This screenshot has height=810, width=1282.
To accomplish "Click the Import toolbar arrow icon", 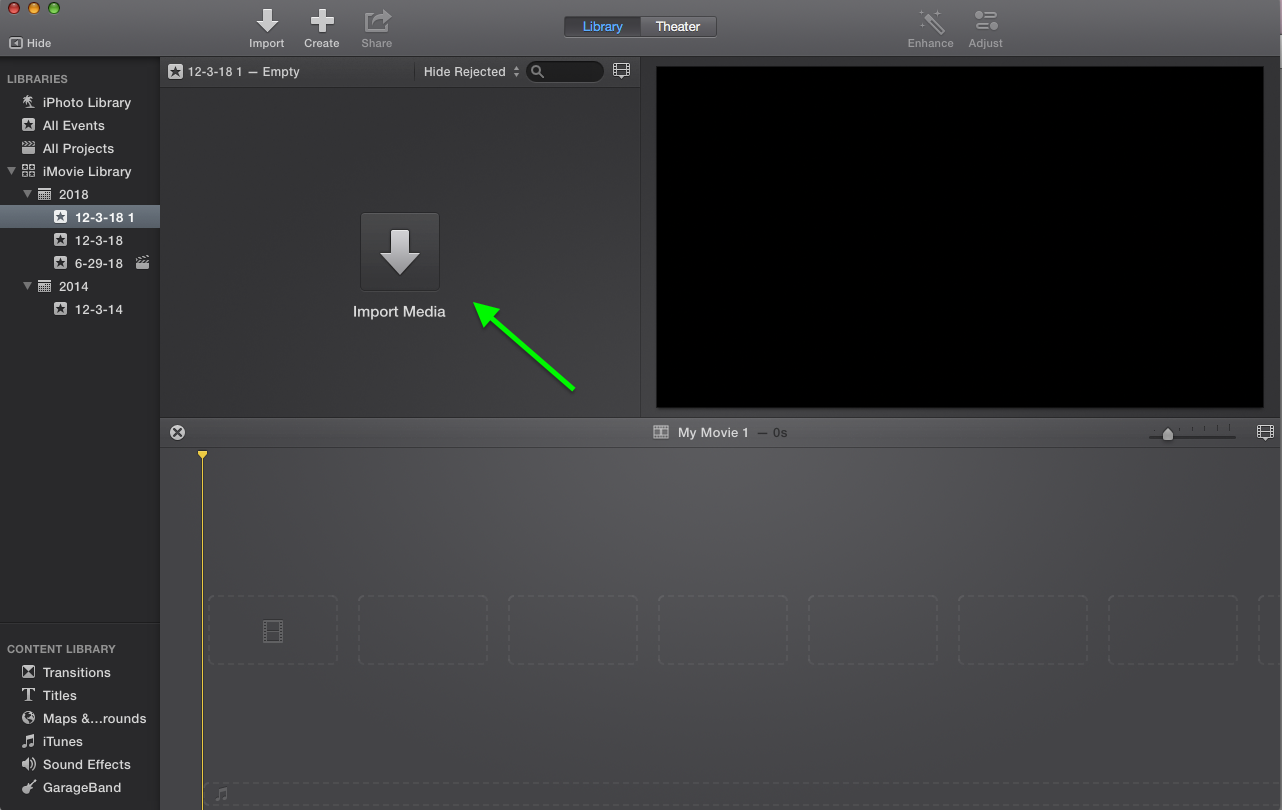I will [x=267, y=21].
